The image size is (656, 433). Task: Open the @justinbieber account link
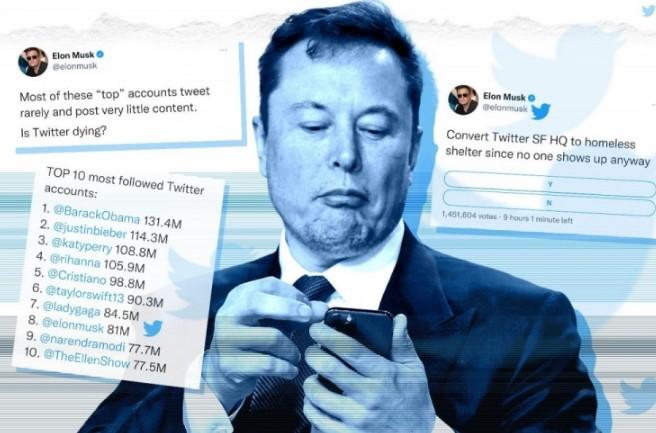(90, 231)
